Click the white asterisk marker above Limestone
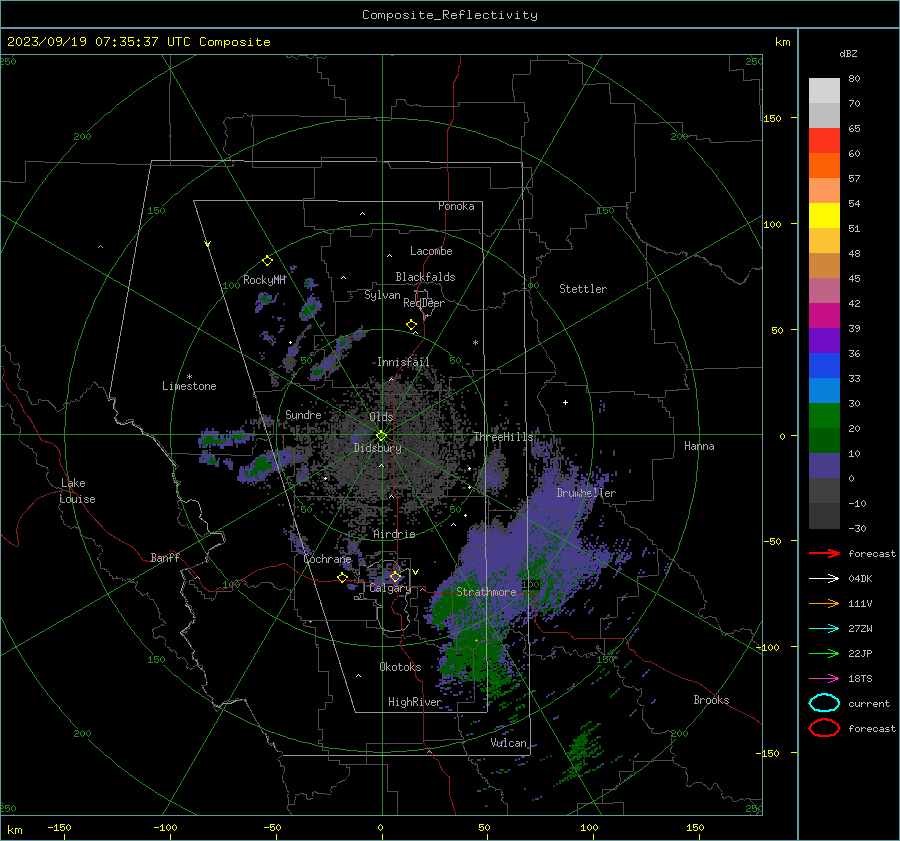Viewport: 900px width, 841px height. tap(189, 377)
